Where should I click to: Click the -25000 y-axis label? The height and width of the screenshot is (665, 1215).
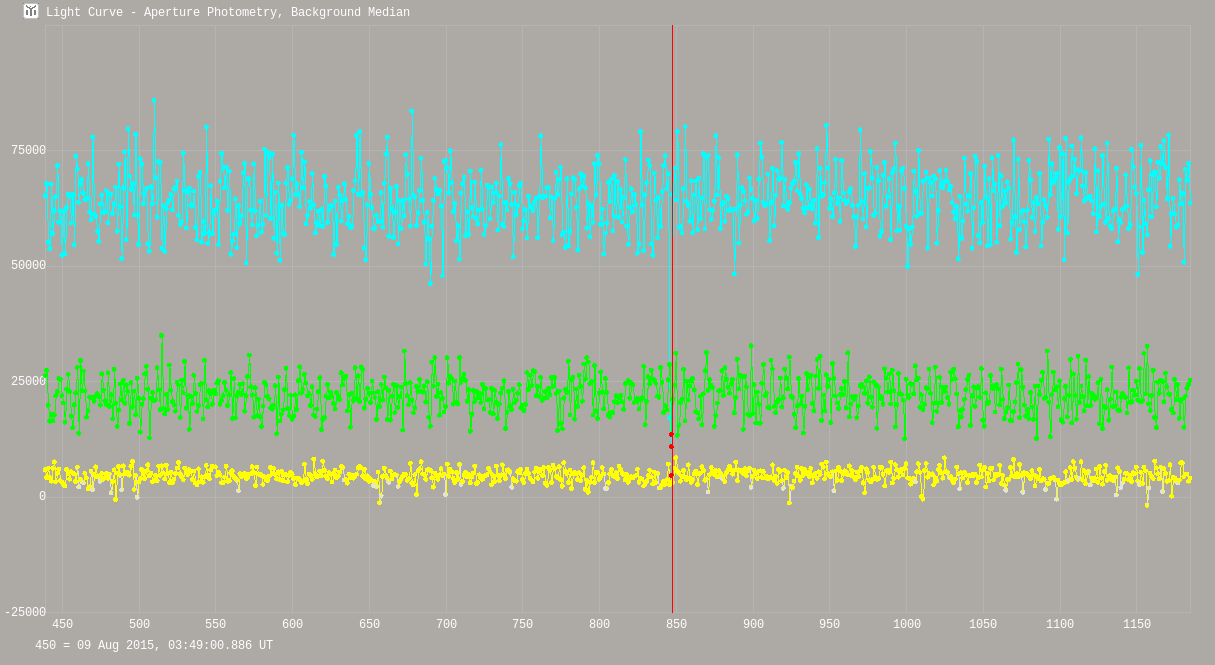pyautogui.click(x=25, y=613)
